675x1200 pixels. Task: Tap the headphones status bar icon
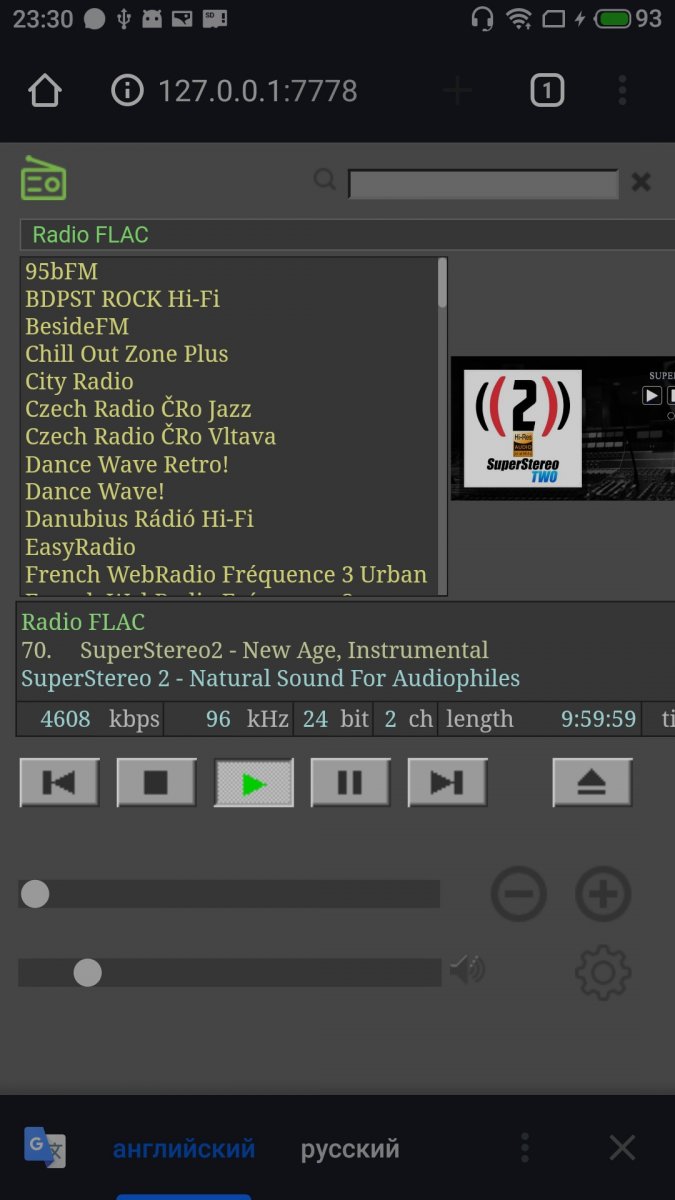coord(482,19)
